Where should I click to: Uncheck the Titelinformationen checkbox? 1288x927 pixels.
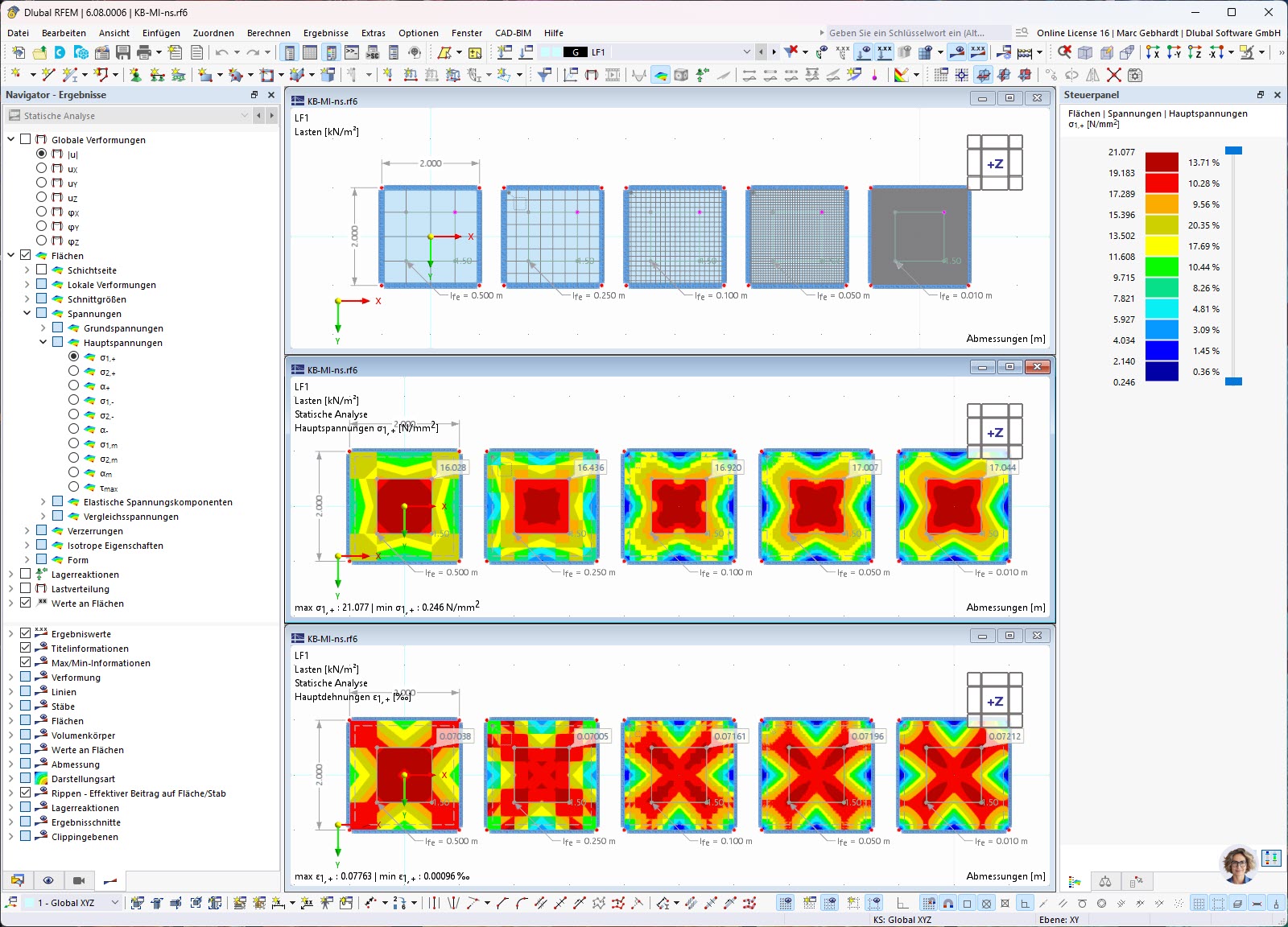coord(26,648)
